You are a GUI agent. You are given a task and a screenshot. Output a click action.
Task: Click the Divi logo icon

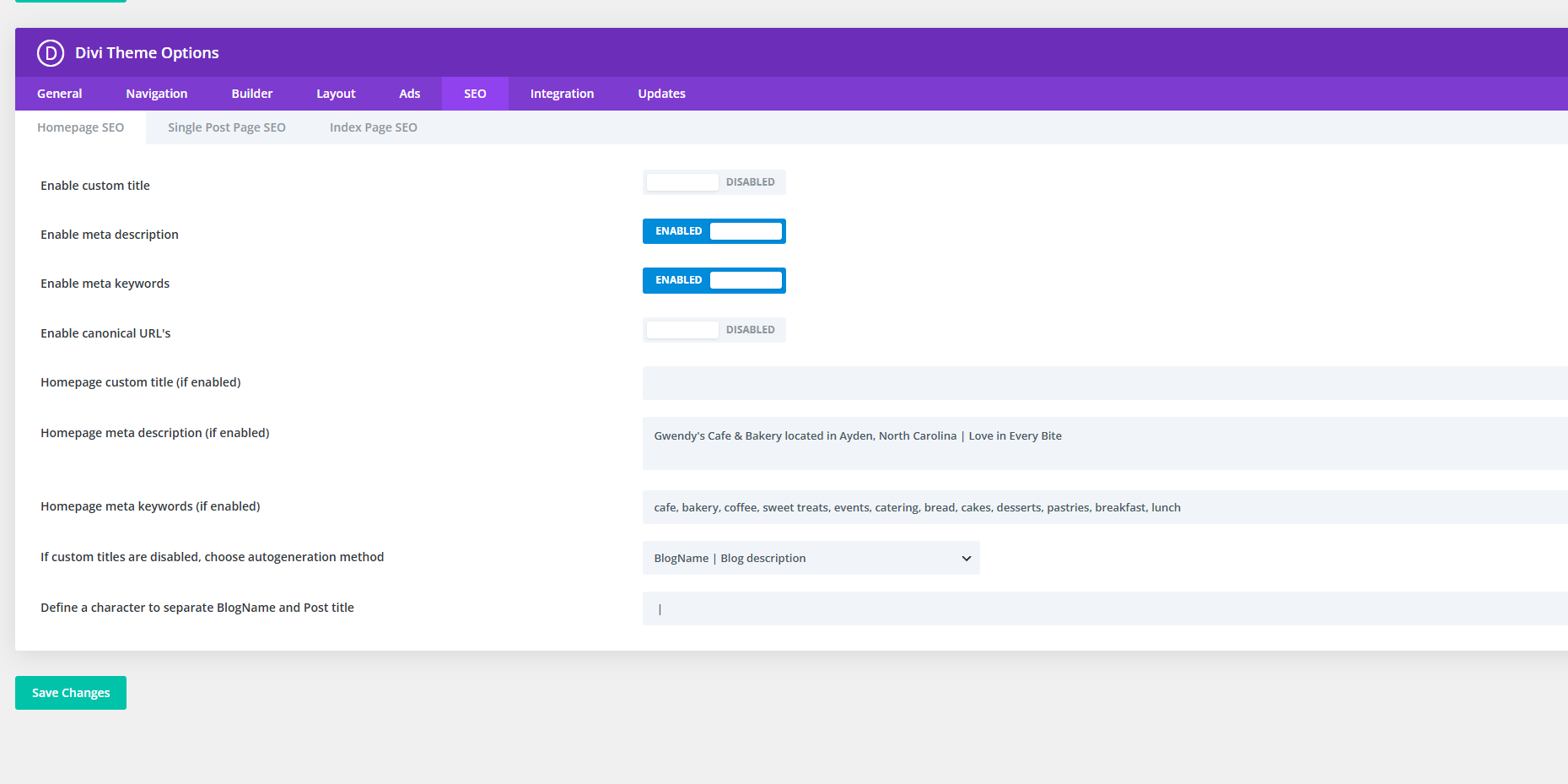point(51,52)
